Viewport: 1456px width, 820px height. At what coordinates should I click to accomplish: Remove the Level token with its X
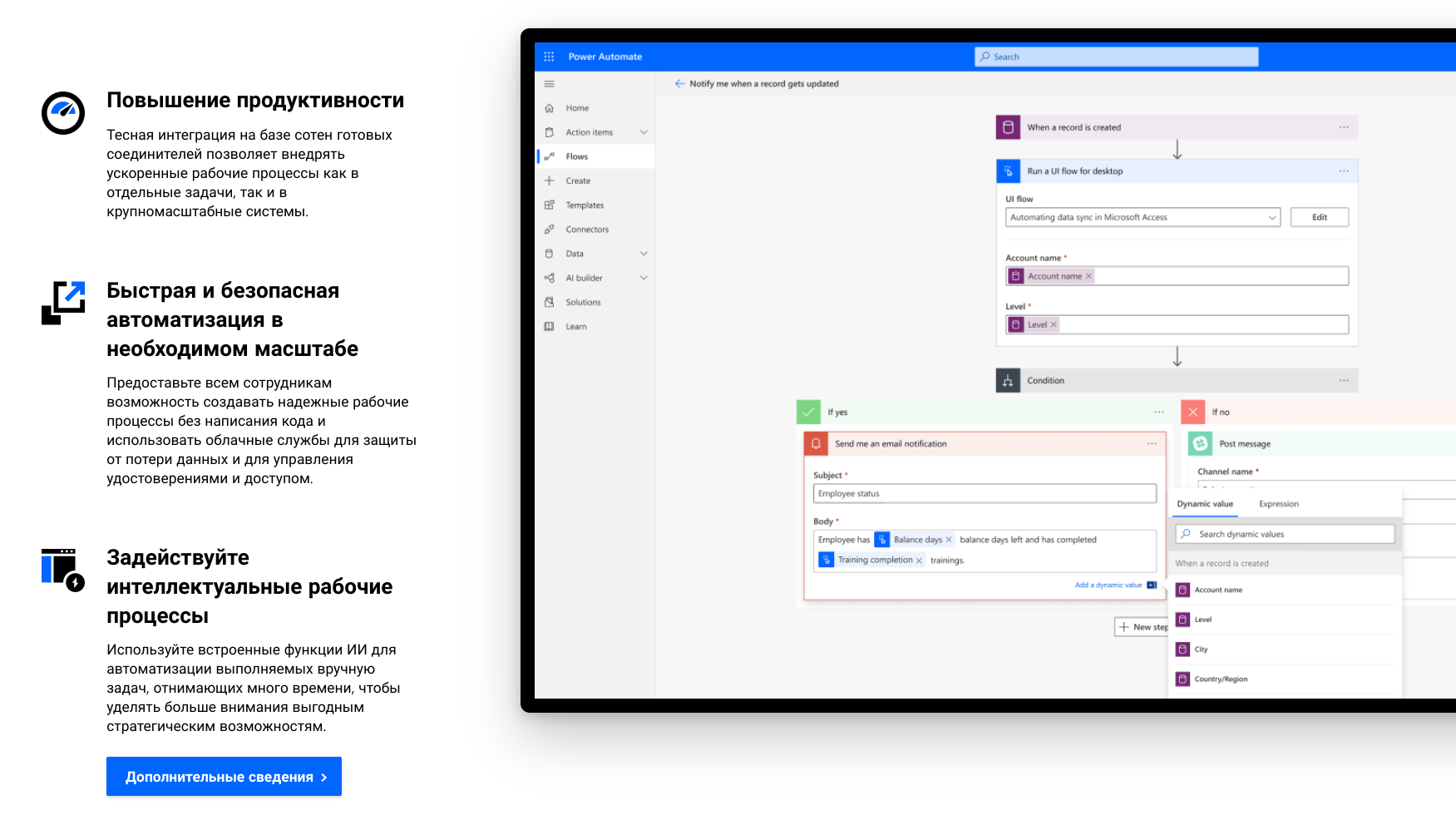[1054, 324]
